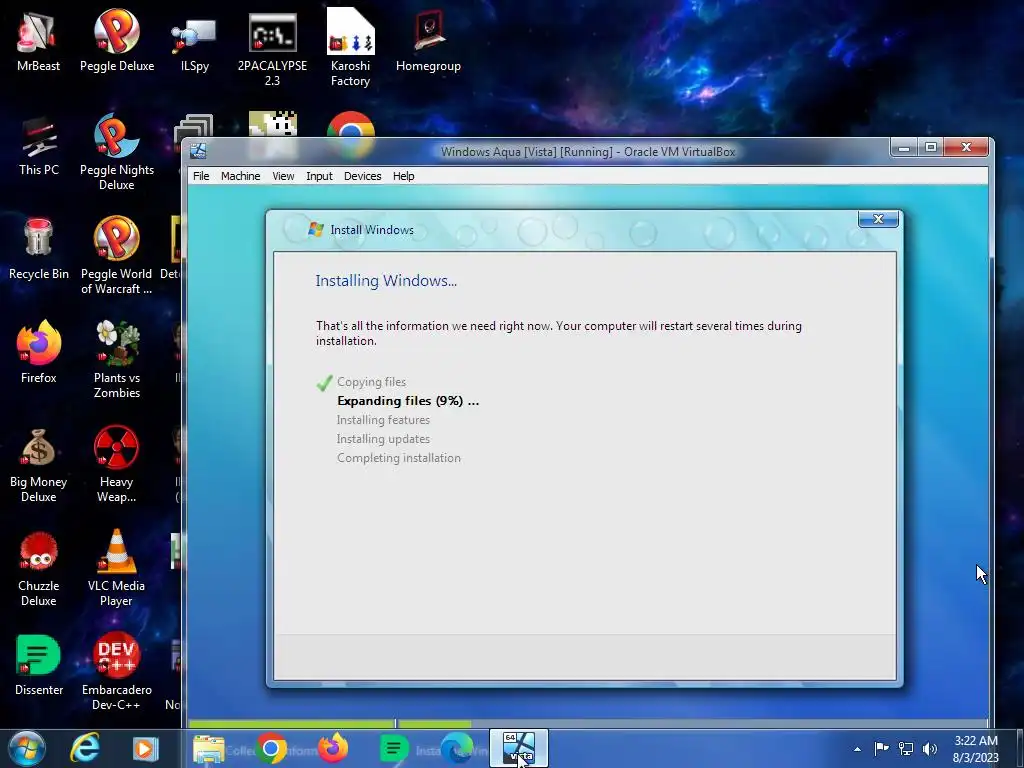This screenshot has height=768, width=1024.
Task: Open the green Dissenter taskbar icon
Action: (x=394, y=748)
